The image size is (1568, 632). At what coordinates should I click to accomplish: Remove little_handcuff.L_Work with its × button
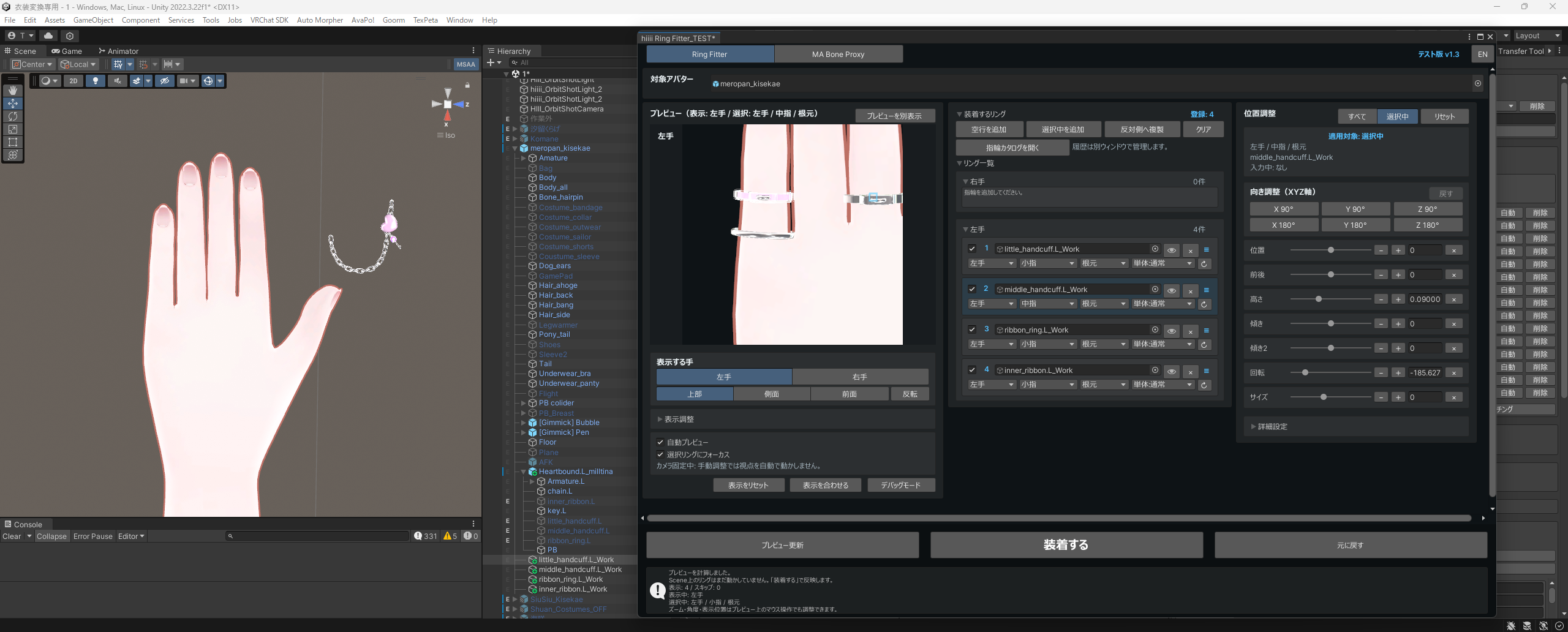tap(1190, 250)
